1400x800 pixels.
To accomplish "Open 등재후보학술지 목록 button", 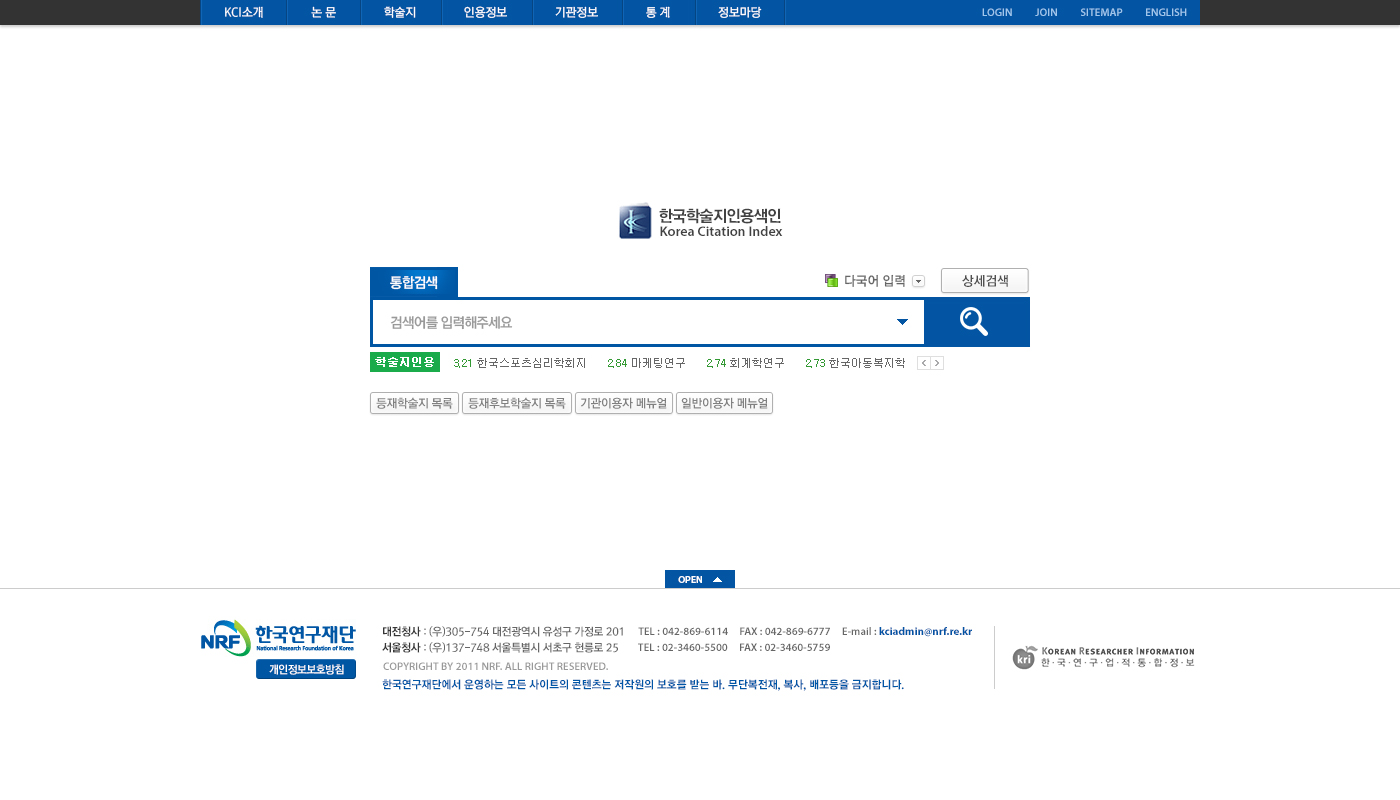I will (517, 403).
